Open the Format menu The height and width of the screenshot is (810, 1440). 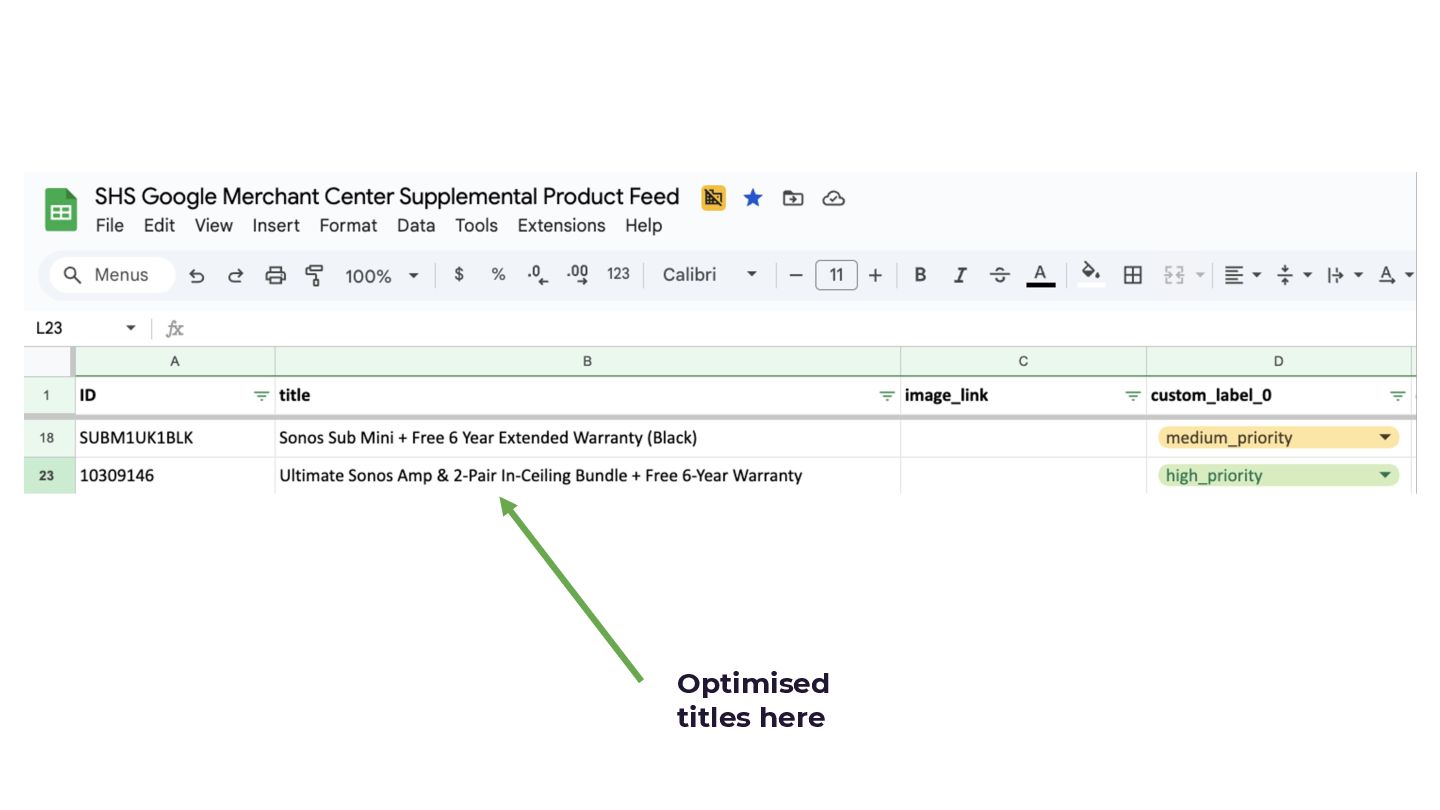tap(348, 226)
